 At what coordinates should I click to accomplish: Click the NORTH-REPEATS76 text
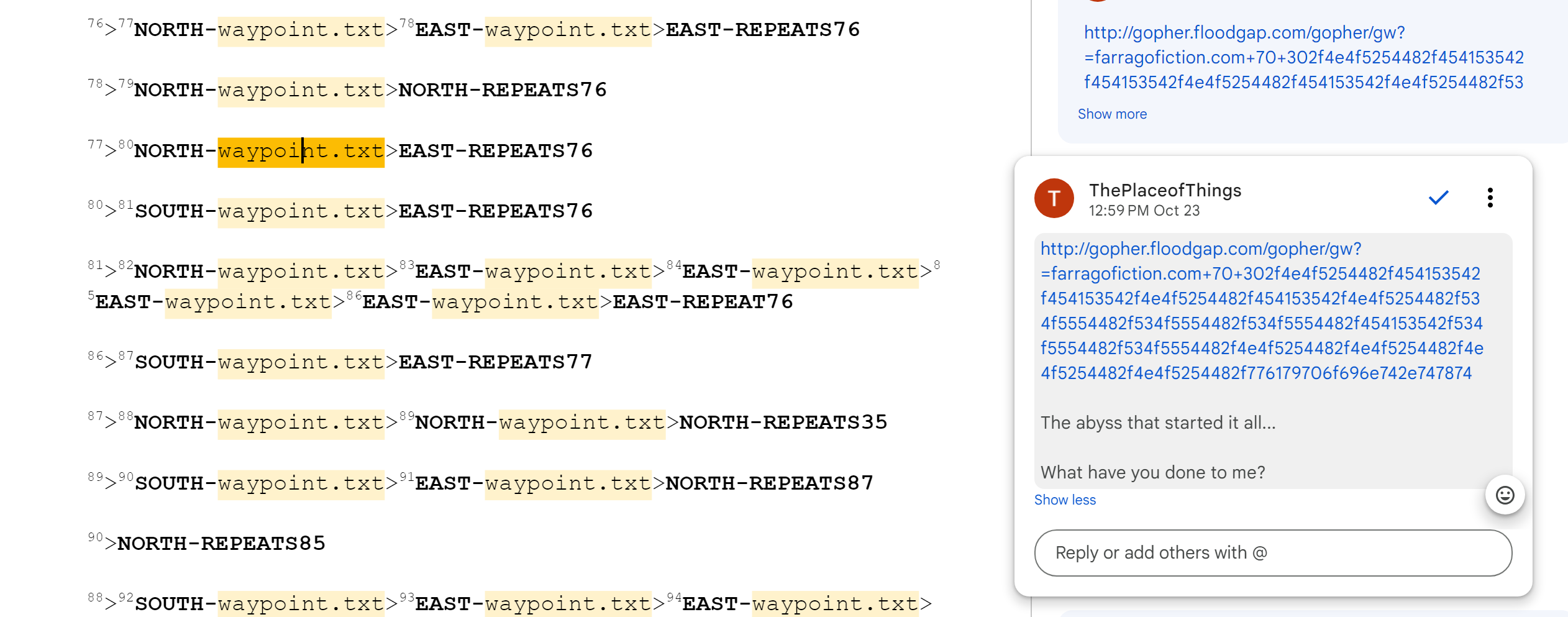click(502, 91)
